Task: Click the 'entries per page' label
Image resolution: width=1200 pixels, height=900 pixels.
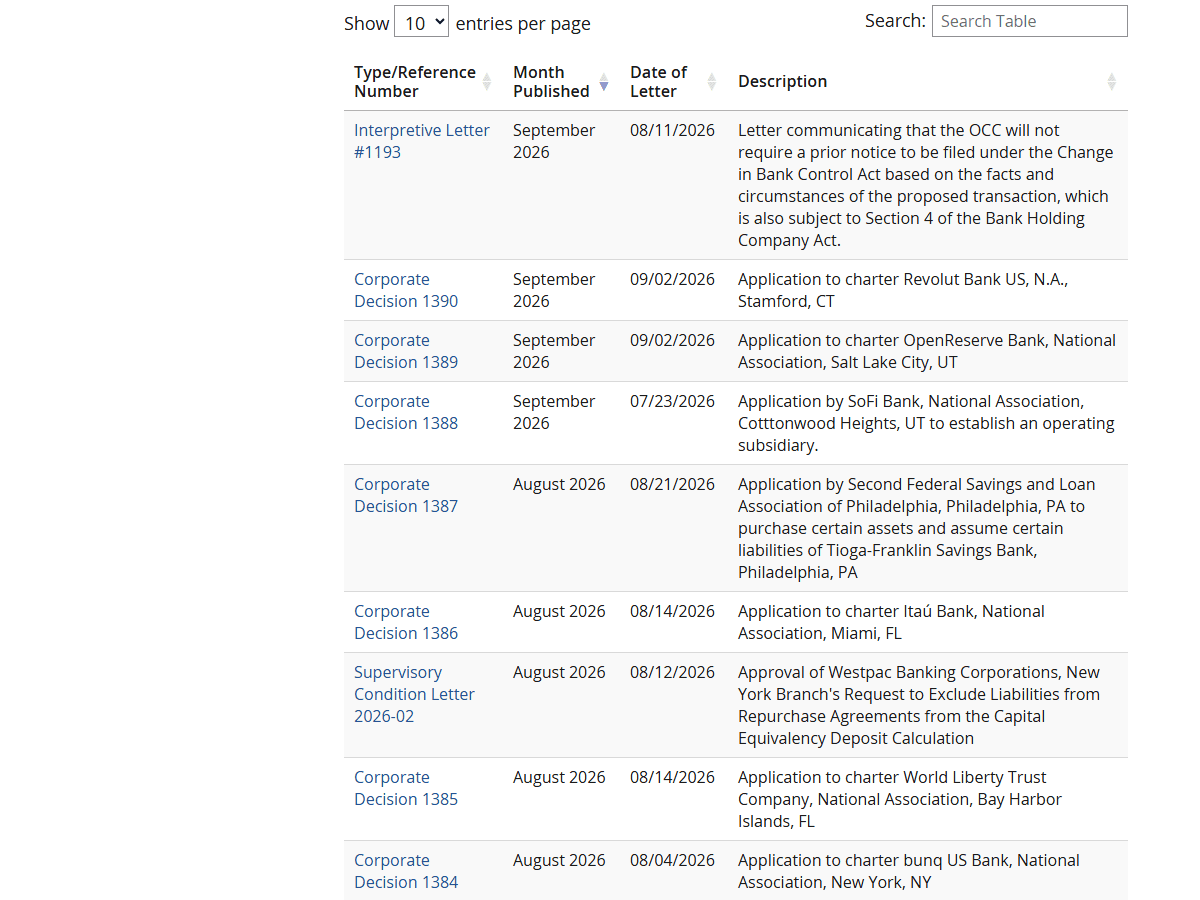Action: click(x=523, y=23)
